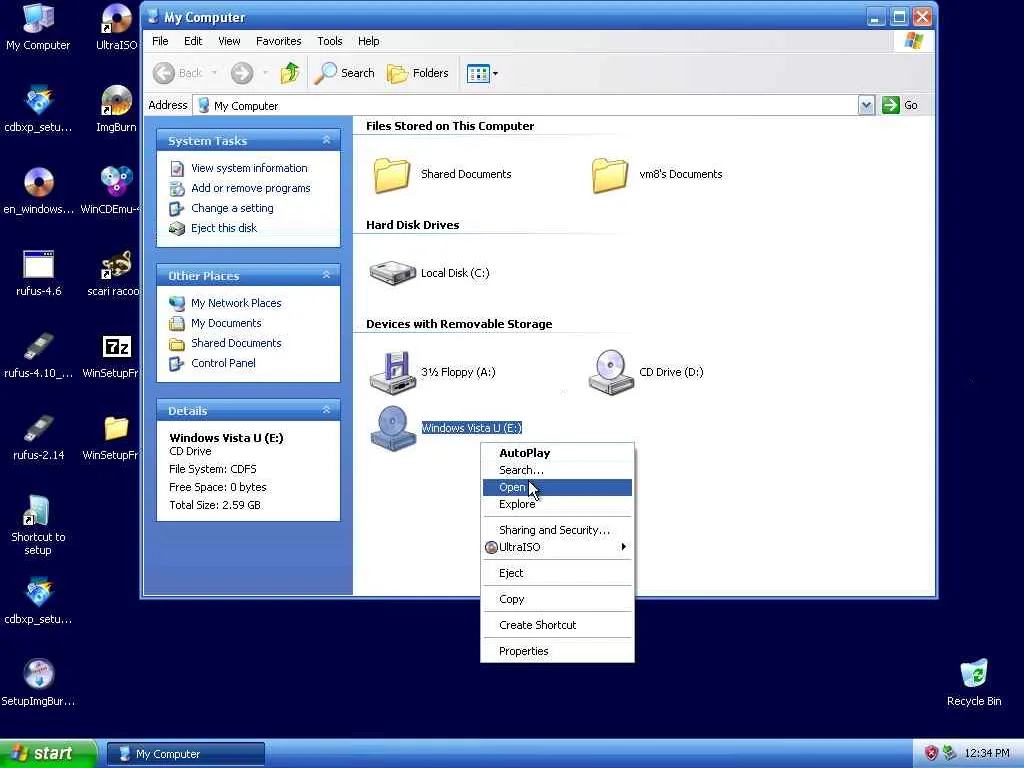Choose Open in the context menu
The height and width of the screenshot is (768, 1024).
(557, 487)
